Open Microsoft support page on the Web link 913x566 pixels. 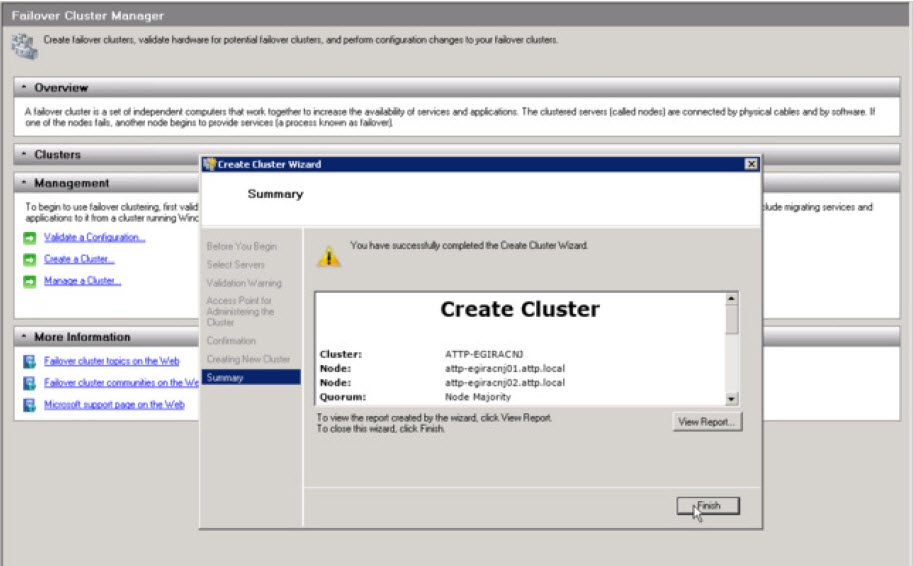(114, 404)
